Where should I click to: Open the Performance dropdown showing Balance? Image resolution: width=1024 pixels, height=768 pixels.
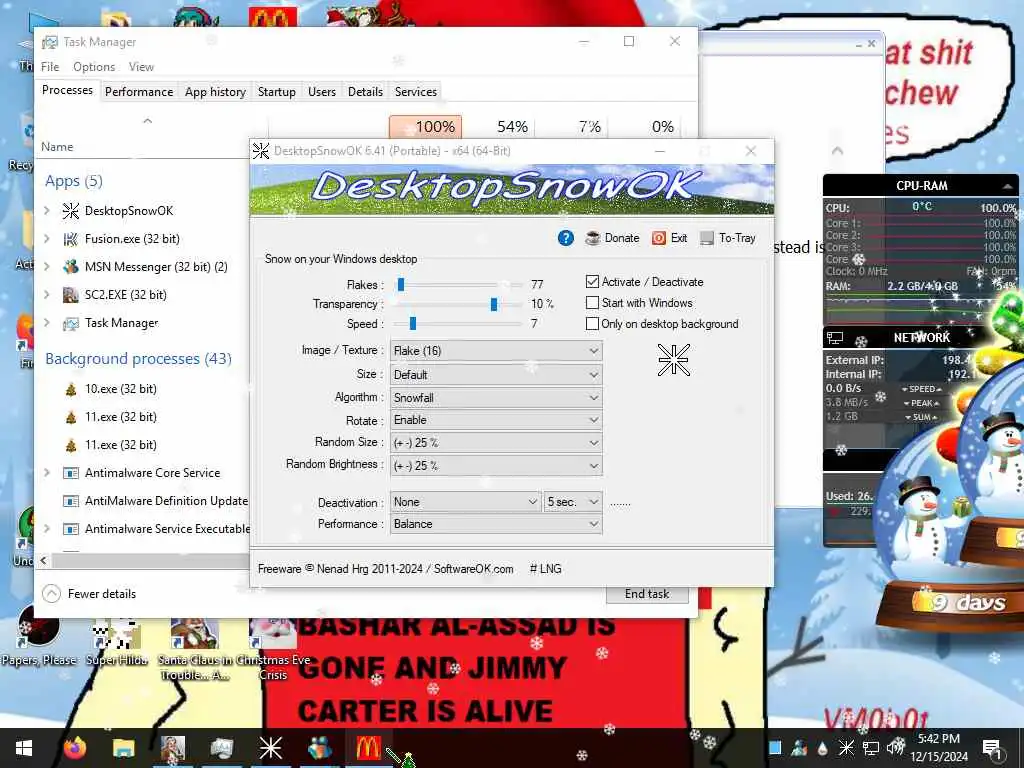point(496,524)
